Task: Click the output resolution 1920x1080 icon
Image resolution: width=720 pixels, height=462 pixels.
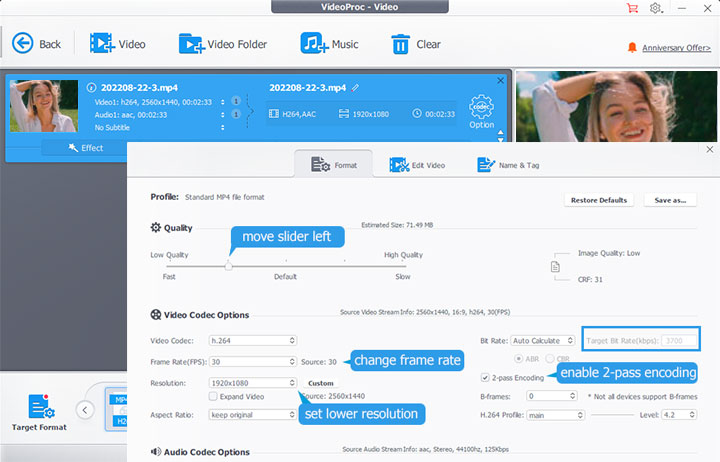Action: [x=343, y=113]
